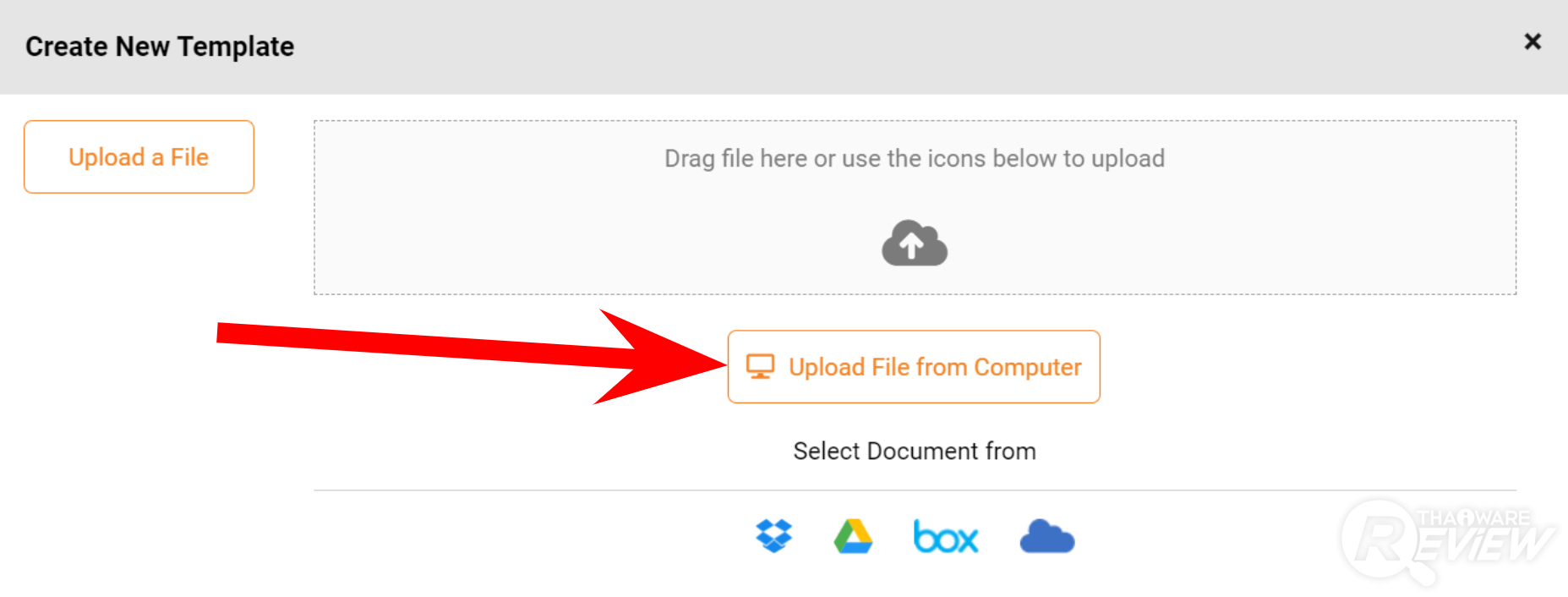Choose Google Drive as document source
Viewport: 1568px width, 597px height.
click(x=853, y=537)
